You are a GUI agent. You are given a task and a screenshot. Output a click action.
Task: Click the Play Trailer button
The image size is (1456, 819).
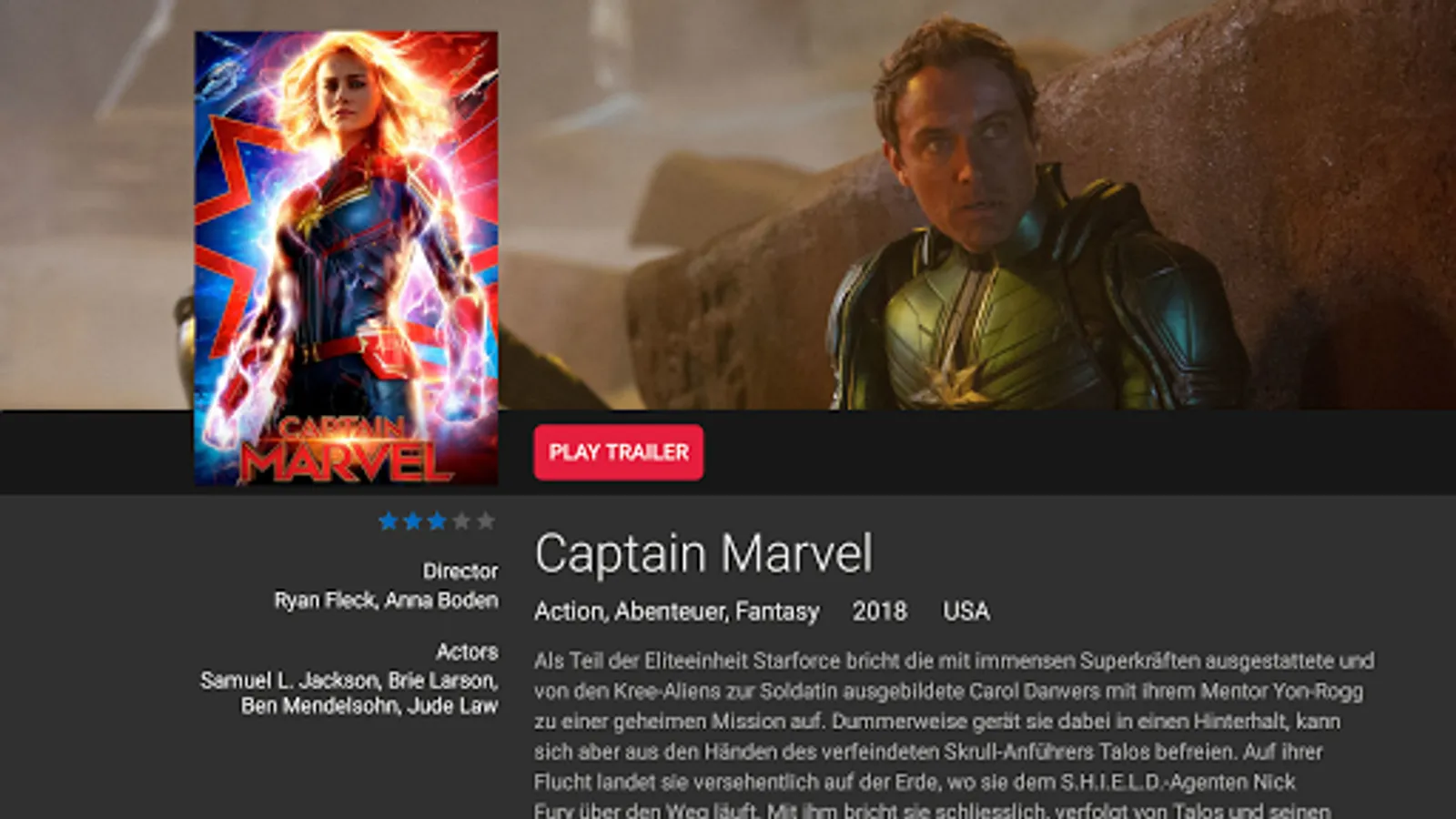point(619,452)
